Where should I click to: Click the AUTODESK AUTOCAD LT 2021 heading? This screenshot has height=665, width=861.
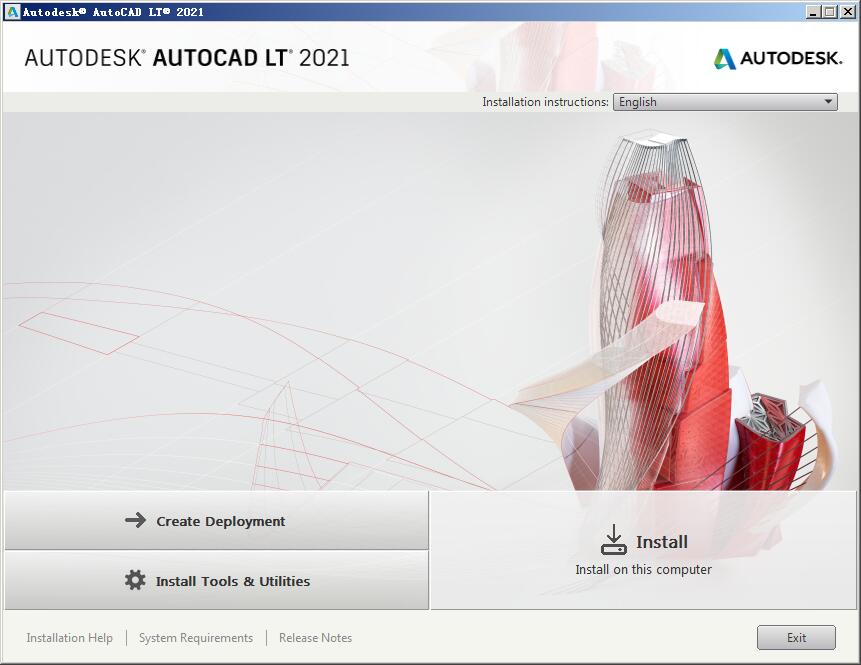[x=187, y=58]
